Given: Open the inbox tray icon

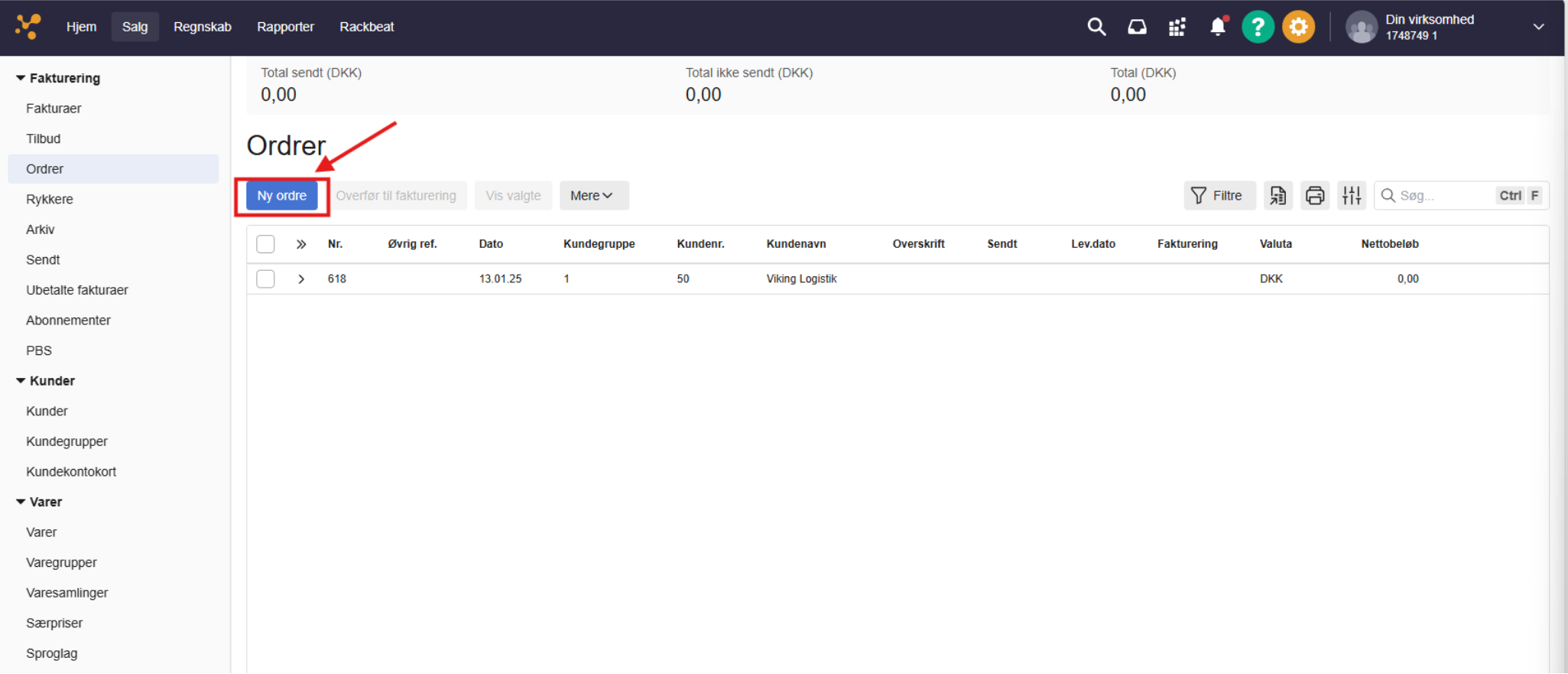Looking at the screenshot, I should pos(1137,27).
